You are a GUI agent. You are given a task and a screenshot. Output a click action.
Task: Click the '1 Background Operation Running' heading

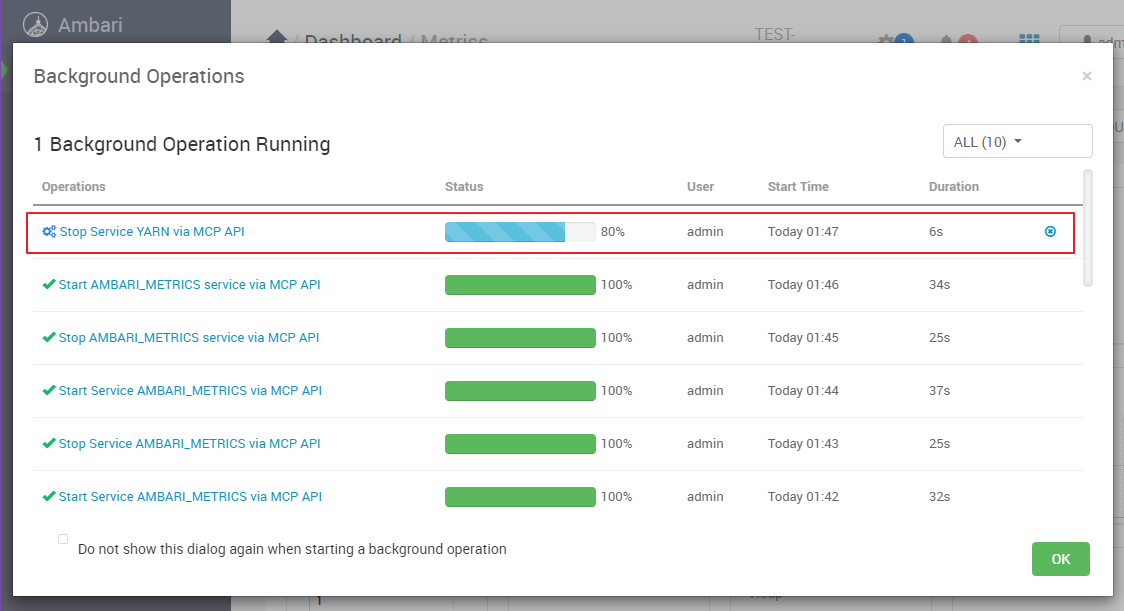[182, 144]
